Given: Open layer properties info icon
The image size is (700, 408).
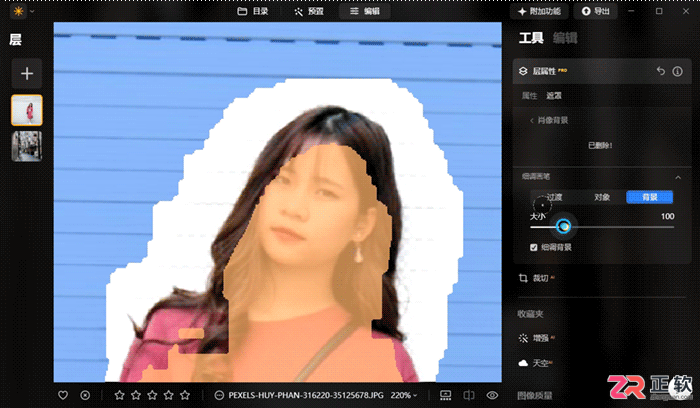Looking at the screenshot, I should [x=677, y=71].
